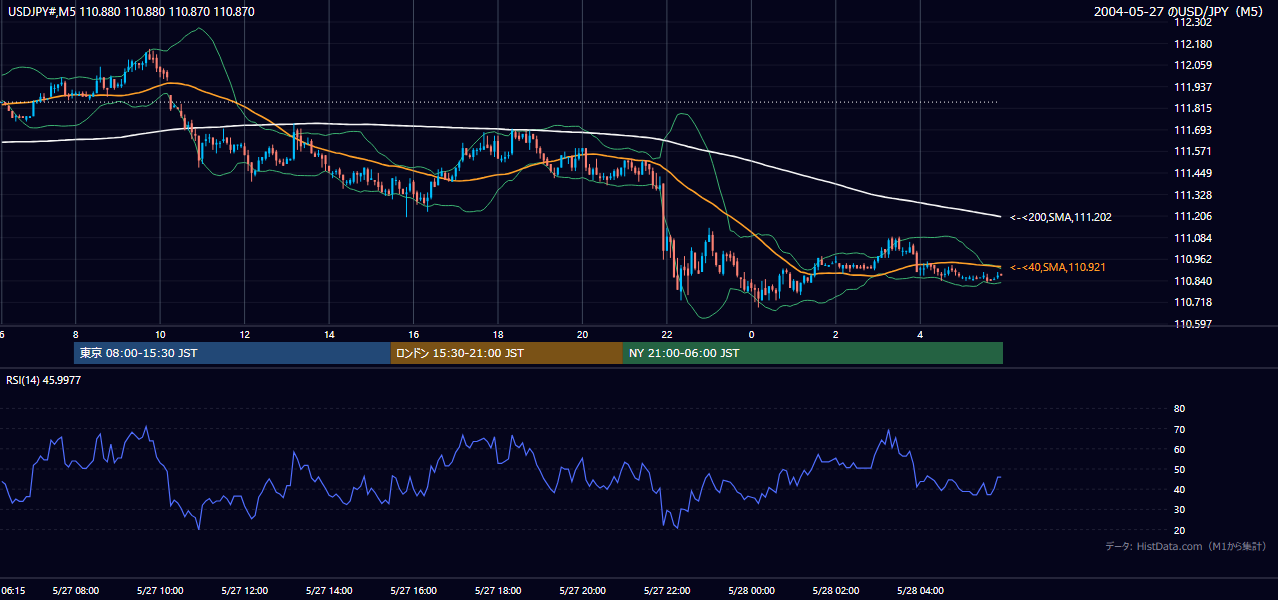1278x600 pixels.
Task: Click the London session bar 15:30-21:00 JST
Action: tap(507, 353)
